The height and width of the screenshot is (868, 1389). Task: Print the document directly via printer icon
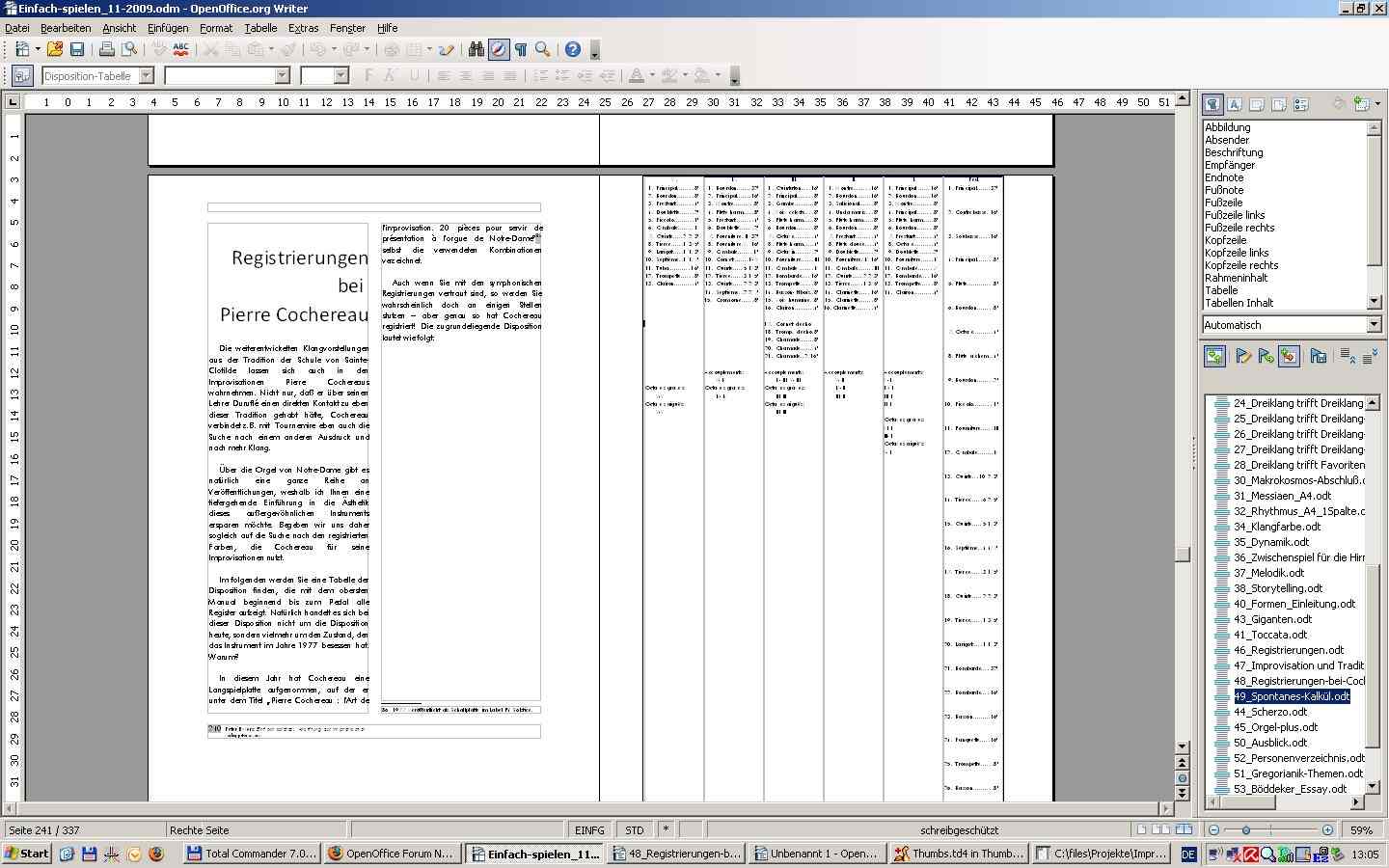point(107,49)
